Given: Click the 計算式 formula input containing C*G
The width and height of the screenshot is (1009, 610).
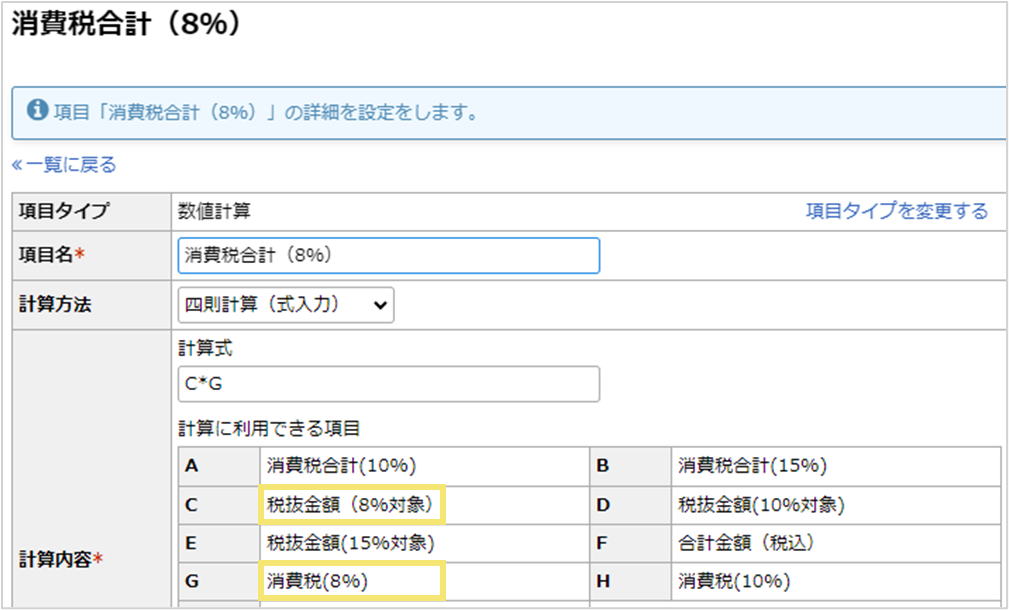Looking at the screenshot, I should click(388, 384).
